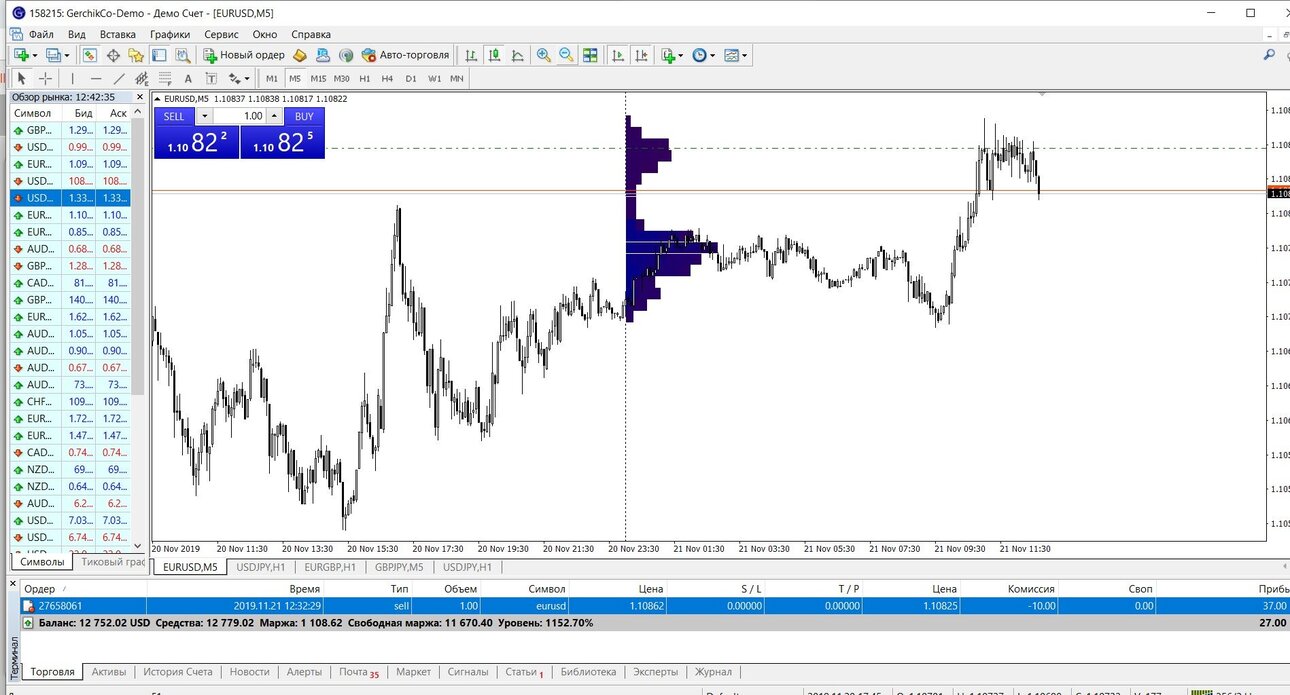Image resolution: width=1290 pixels, height=695 pixels.
Task: Select the text 'A' drawing tool
Action: (188, 78)
